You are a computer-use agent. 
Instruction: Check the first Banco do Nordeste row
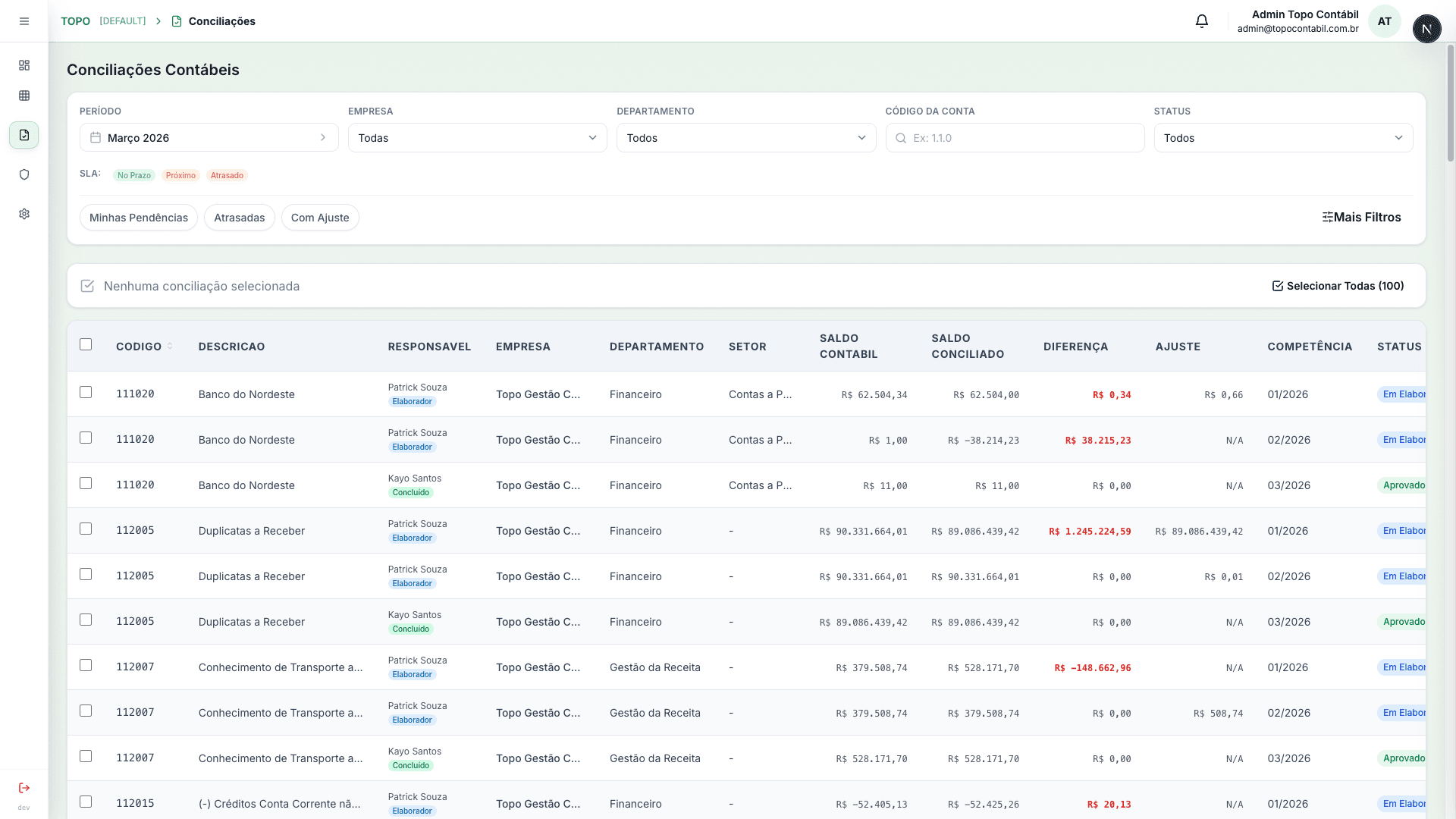click(x=86, y=392)
